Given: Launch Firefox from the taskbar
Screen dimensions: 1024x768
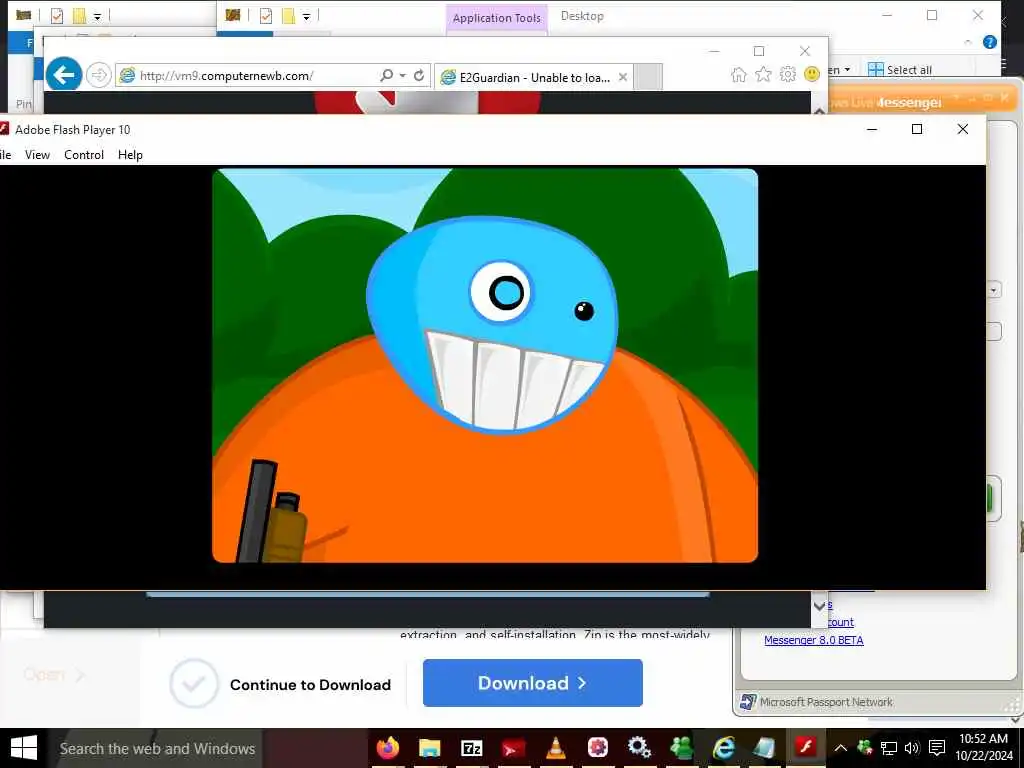Looking at the screenshot, I should 388,747.
